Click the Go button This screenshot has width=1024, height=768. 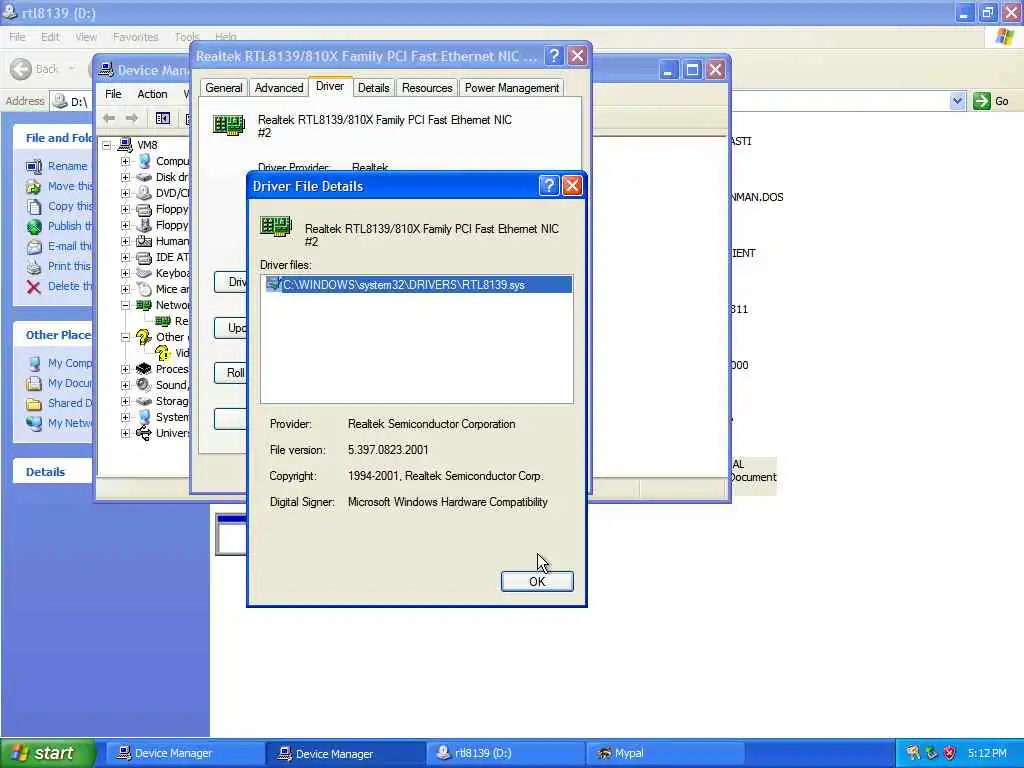pyautogui.click(x=991, y=101)
